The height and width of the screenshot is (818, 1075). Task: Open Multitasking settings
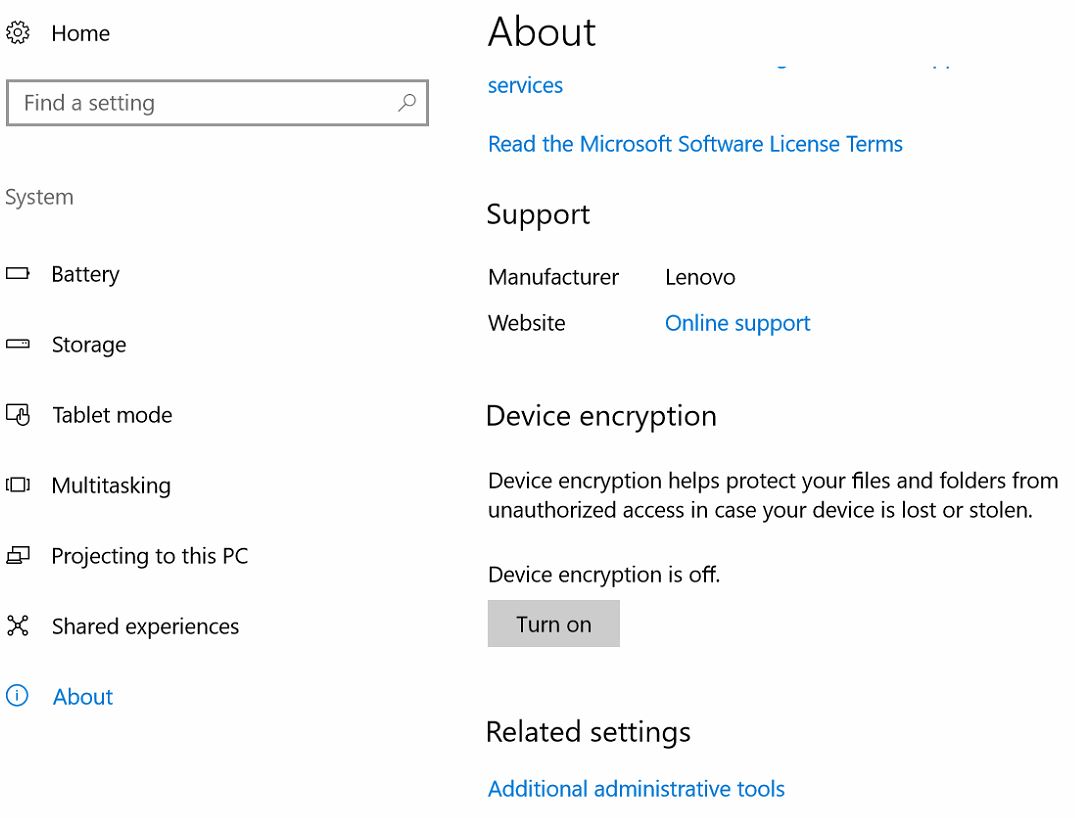[x=111, y=486]
